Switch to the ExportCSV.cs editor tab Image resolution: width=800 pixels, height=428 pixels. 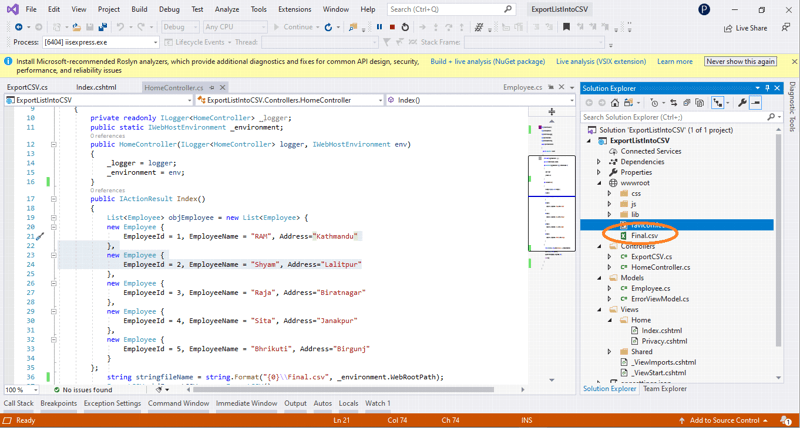(28, 88)
